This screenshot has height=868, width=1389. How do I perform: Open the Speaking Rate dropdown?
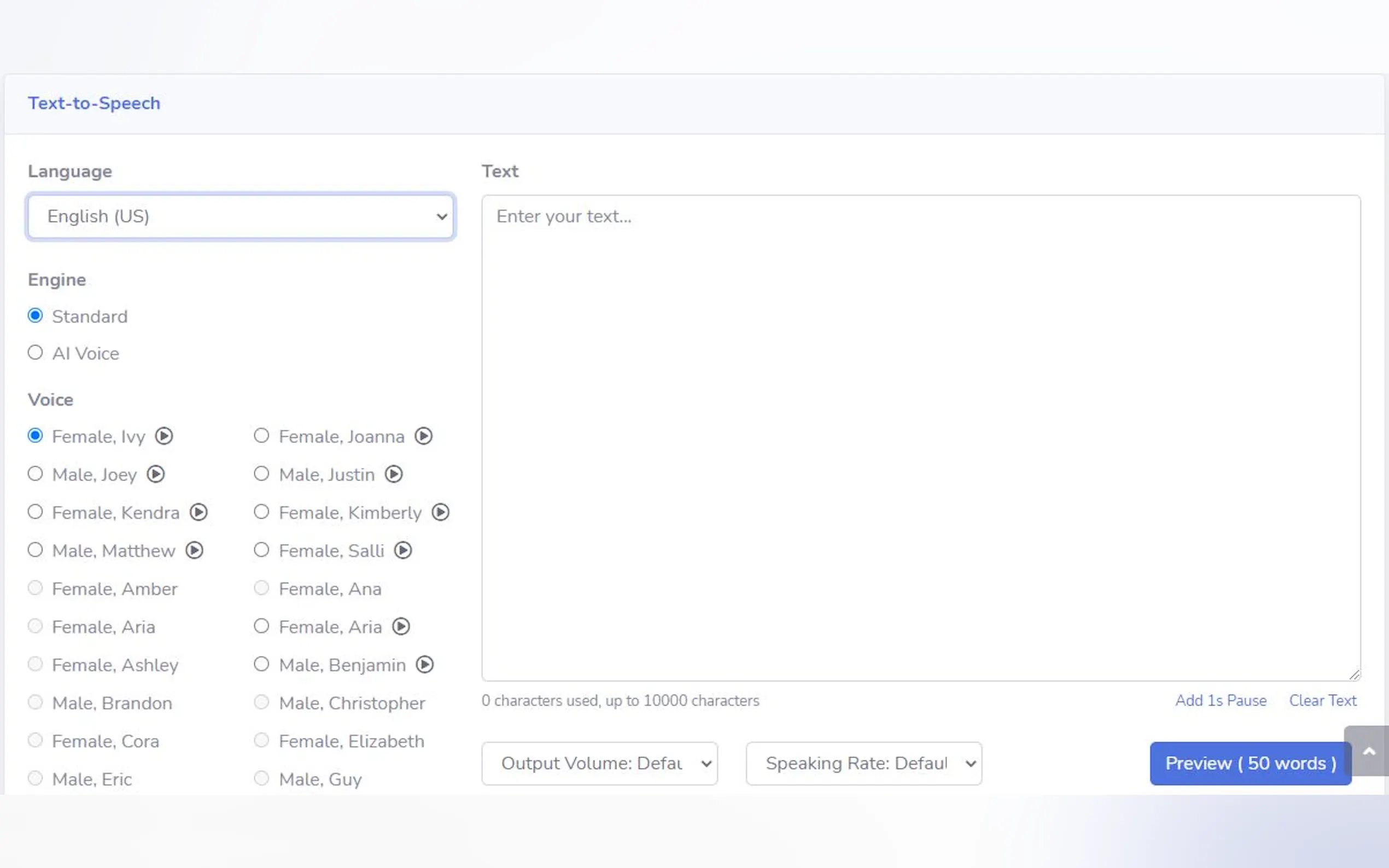pyautogui.click(x=863, y=764)
